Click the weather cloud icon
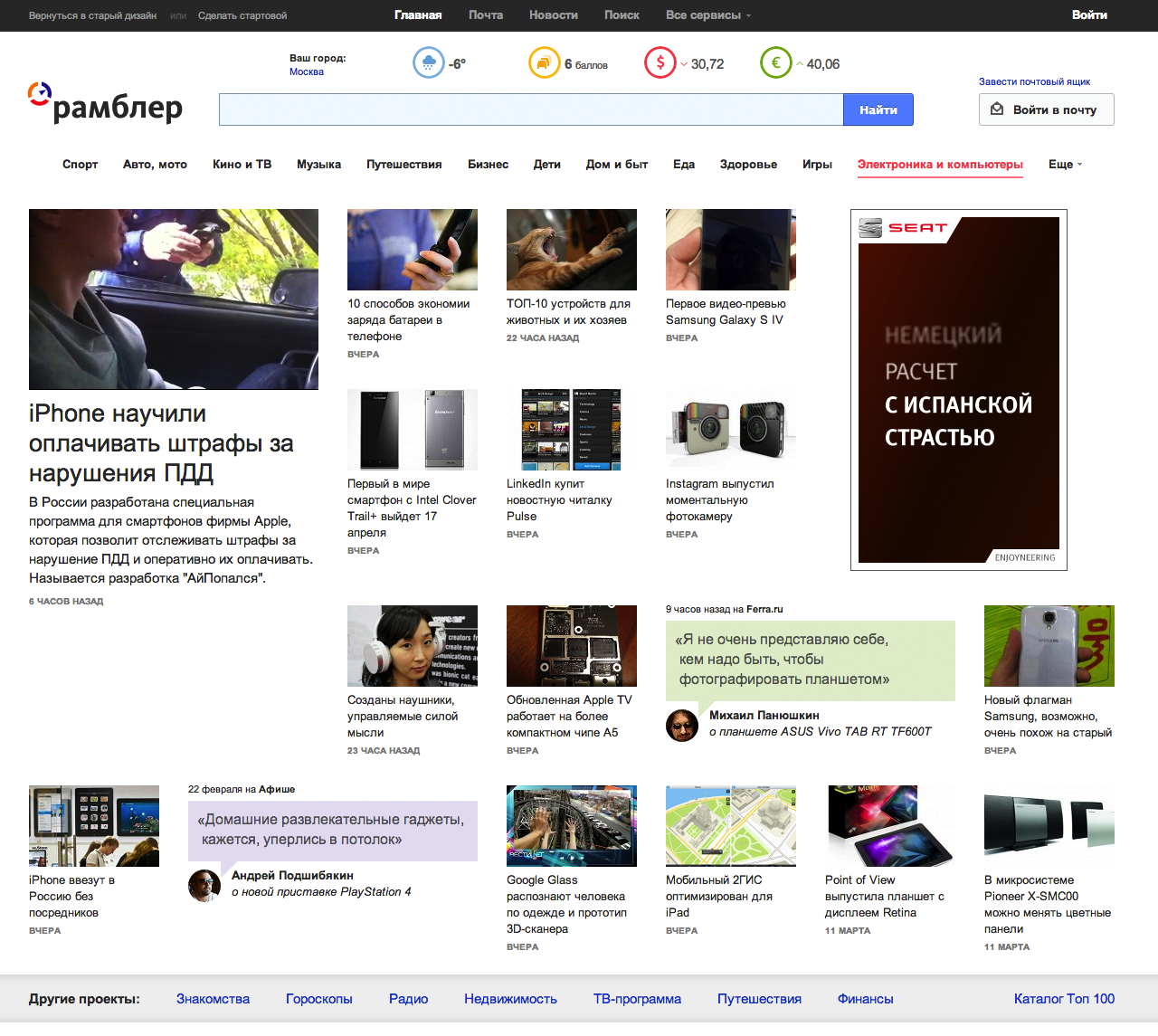Image resolution: width=1158 pixels, height=1036 pixels. (428, 63)
